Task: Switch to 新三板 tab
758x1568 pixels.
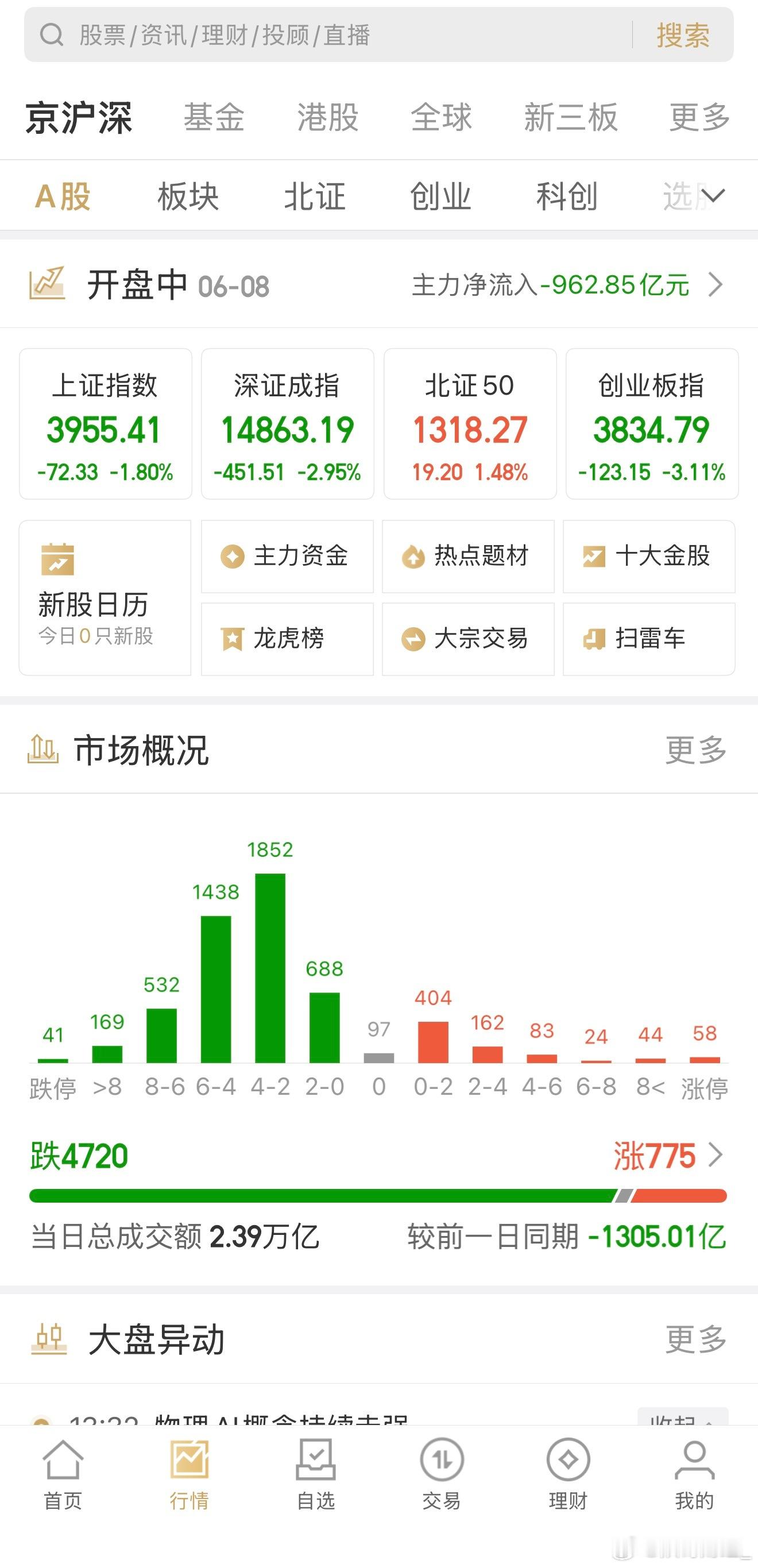Action: [x=571, y=117]
